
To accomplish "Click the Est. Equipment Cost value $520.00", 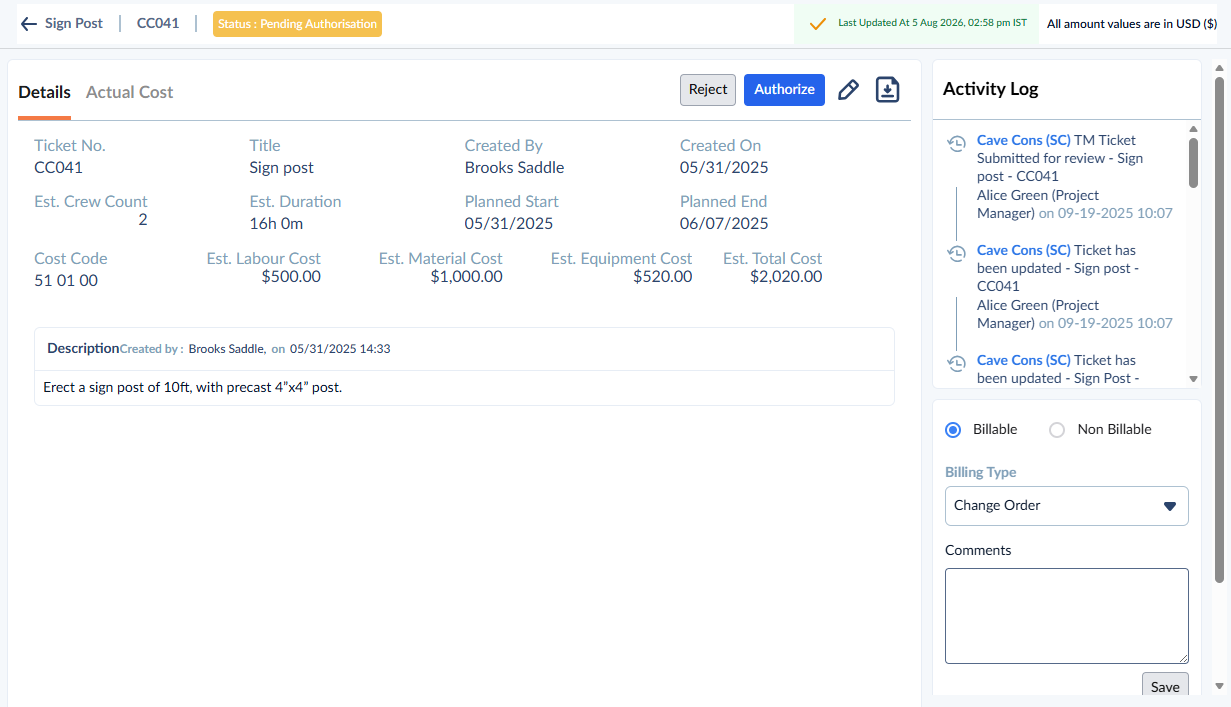I will tap(663, 277).
